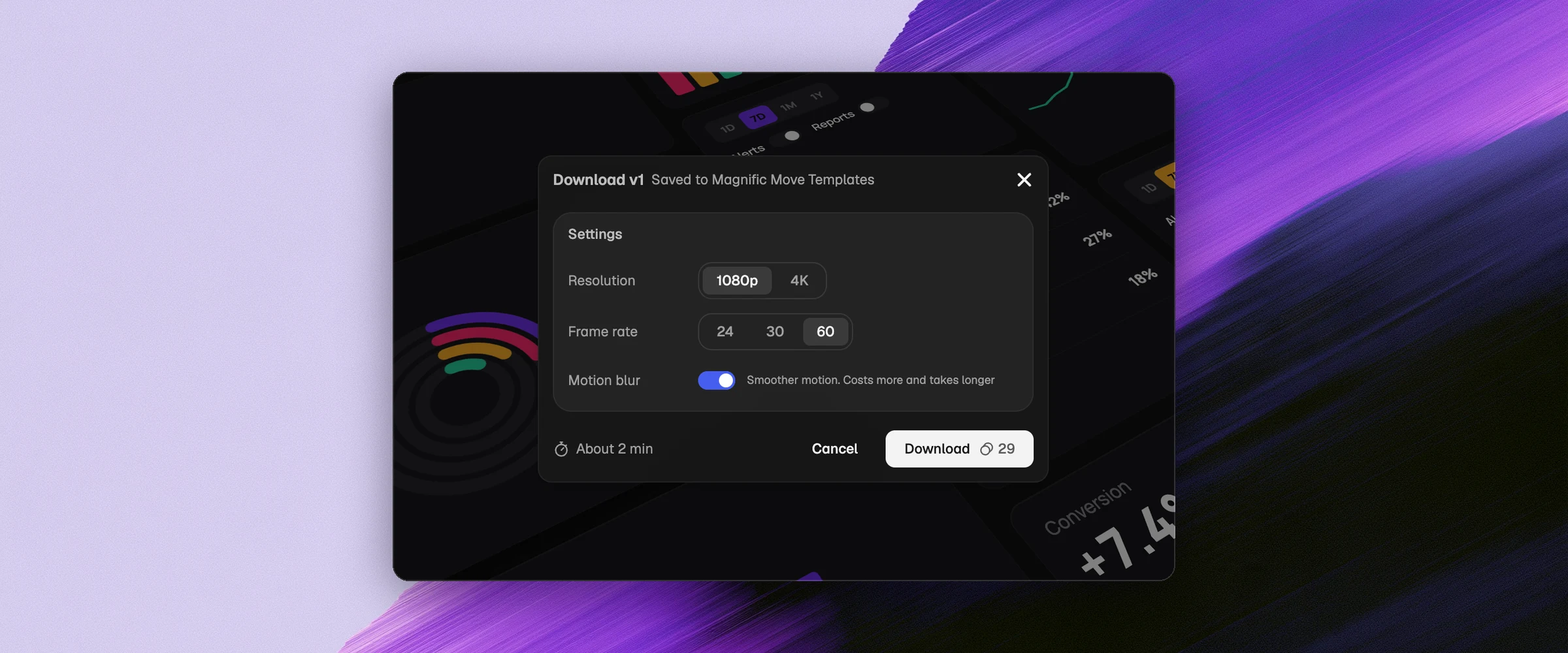Click the credits coin icon on Download button
Image resolution: width=1568 pixels, height=653 pixels.
pyautogui.click(x=987, y=449)
